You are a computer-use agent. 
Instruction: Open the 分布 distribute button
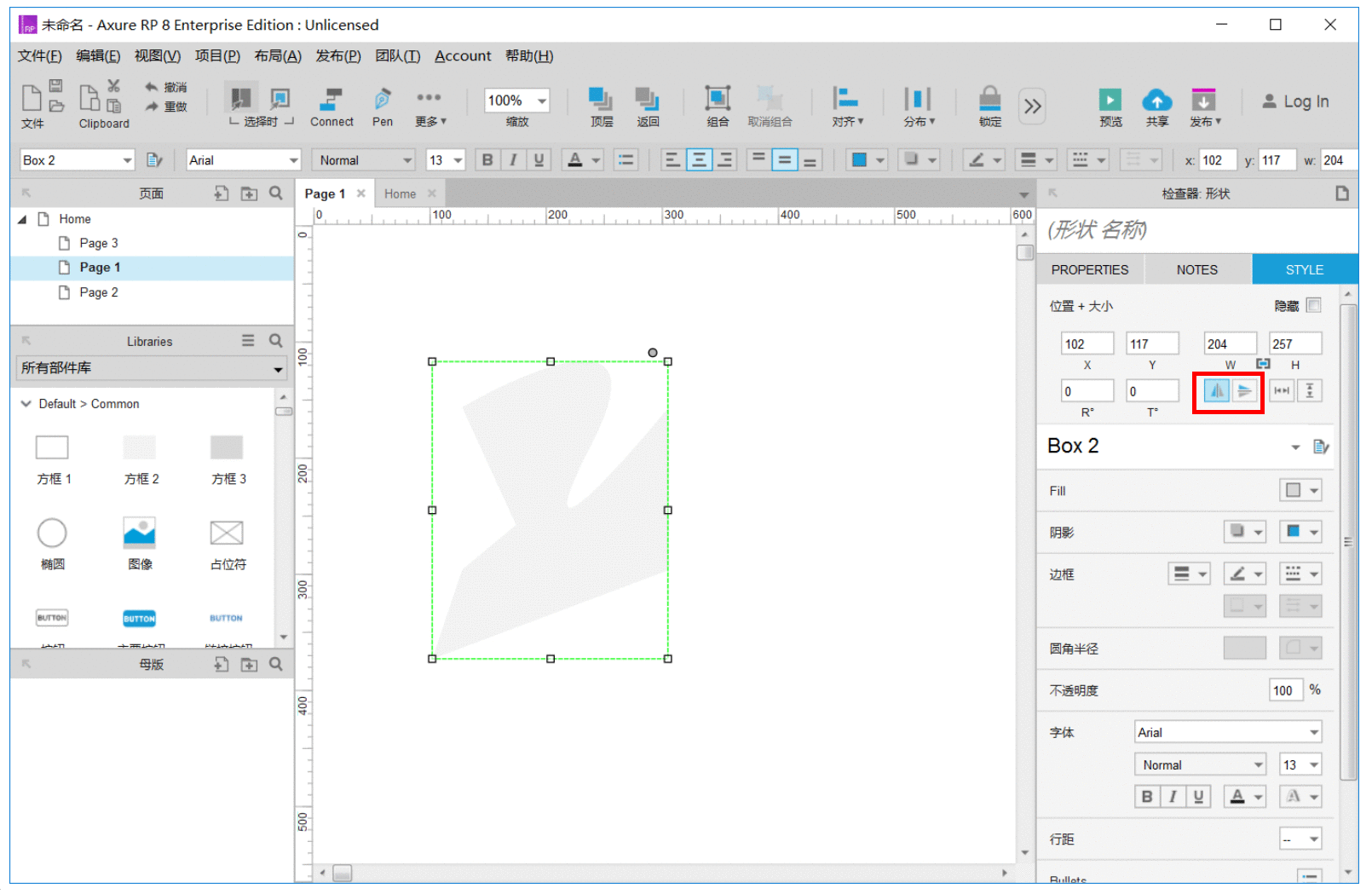click(x=919, y=107)
